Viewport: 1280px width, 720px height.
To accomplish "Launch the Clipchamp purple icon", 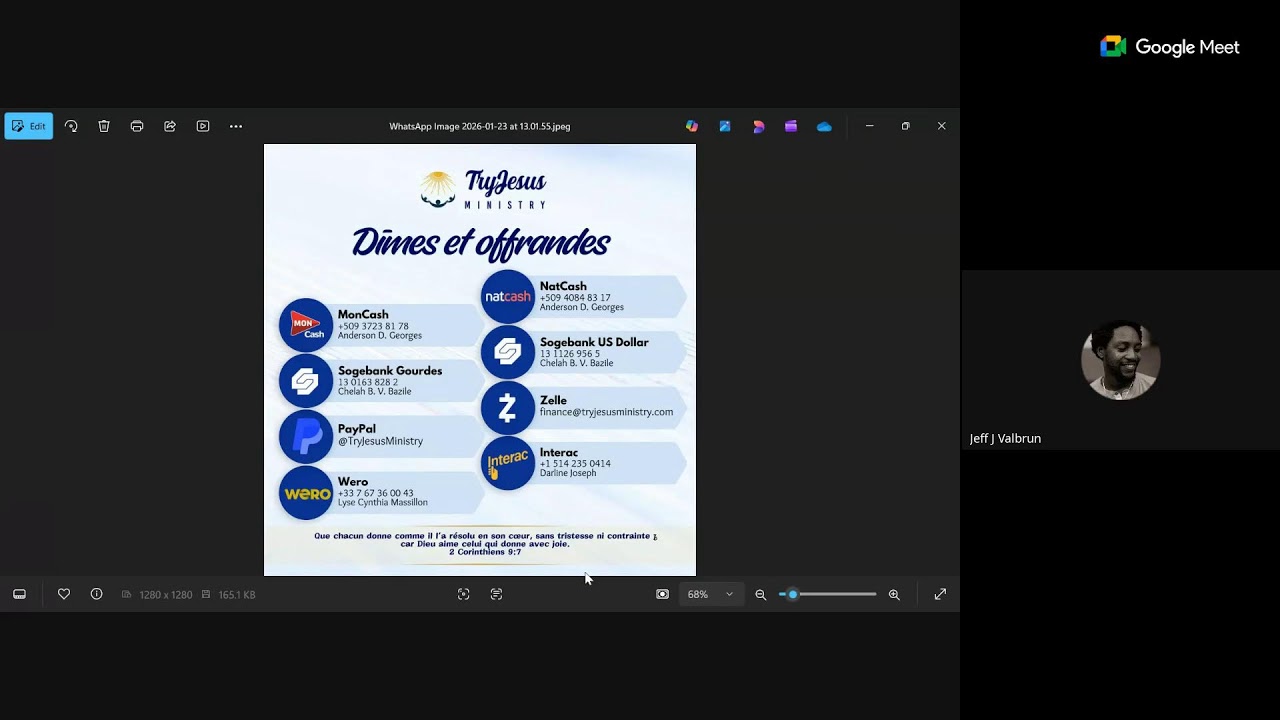I will [791, 126].
